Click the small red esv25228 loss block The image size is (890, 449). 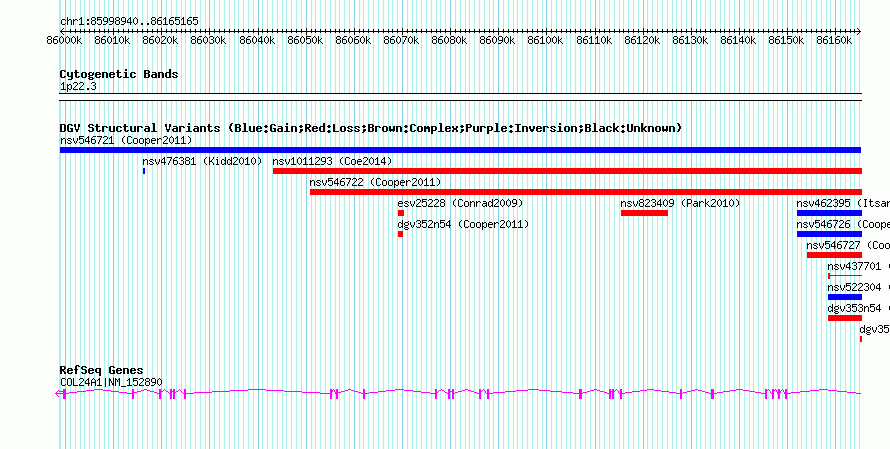pos(401,213)
